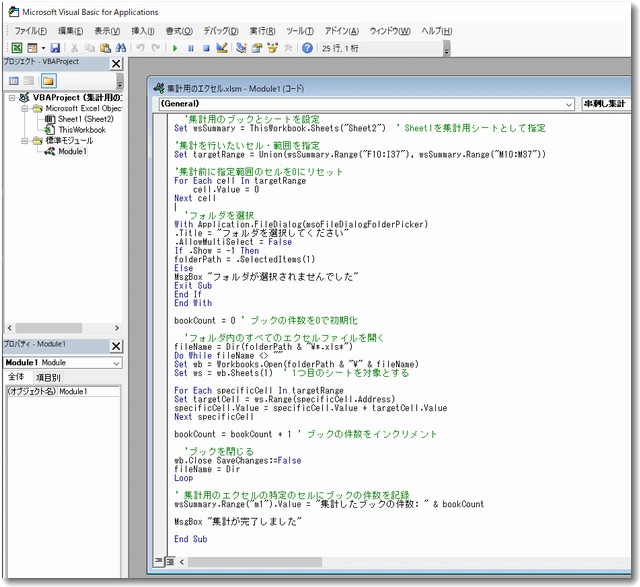Select the 項目別 tab in Properties
640x587 pixels.
48,377
